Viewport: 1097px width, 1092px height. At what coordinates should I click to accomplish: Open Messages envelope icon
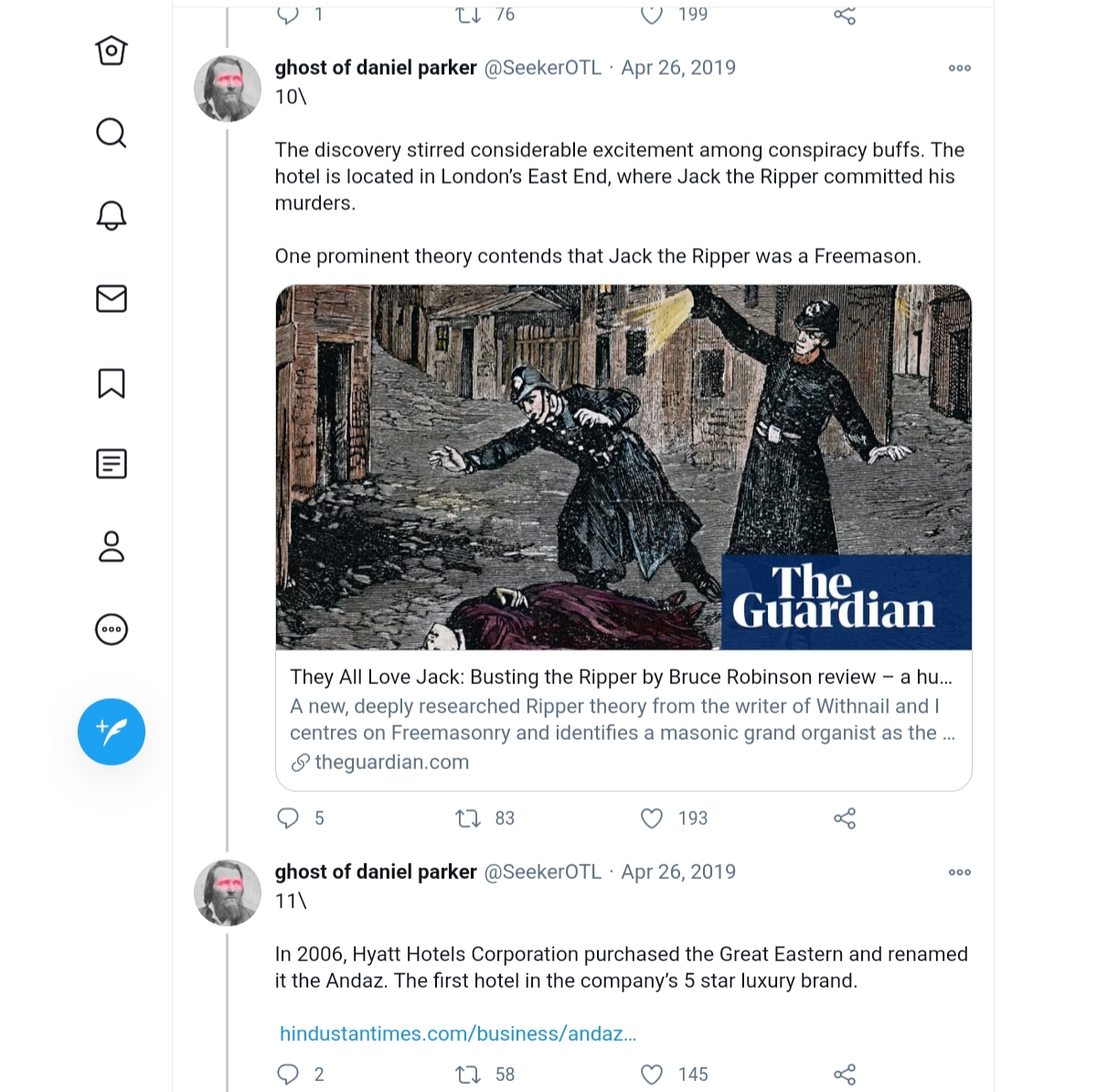tap(112, 299)
